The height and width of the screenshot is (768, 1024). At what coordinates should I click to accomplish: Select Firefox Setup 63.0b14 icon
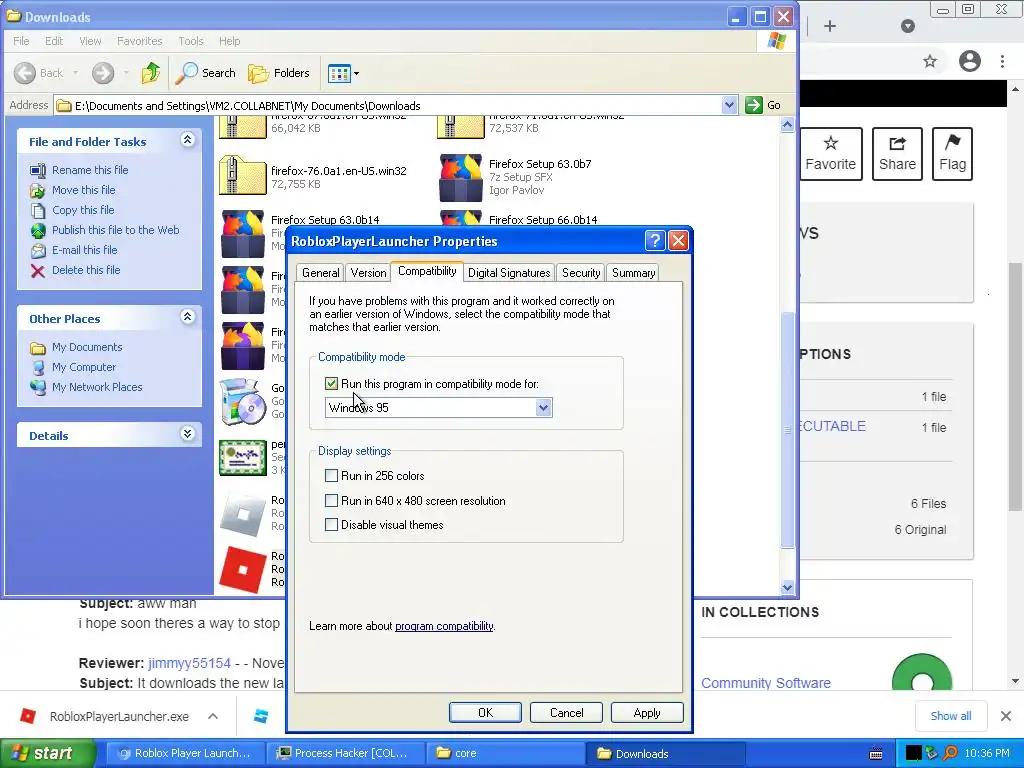pyautogui.click(x=243, y=234)
